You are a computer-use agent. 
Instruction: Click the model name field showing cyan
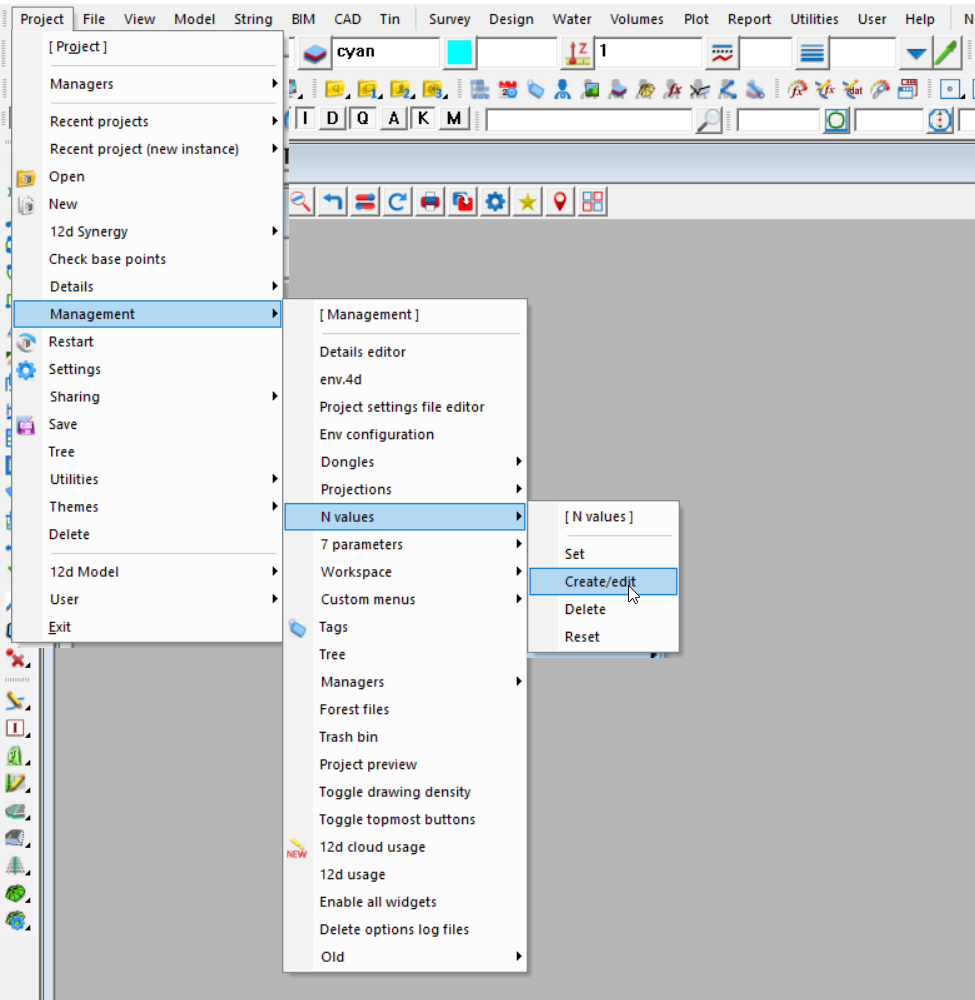(385, 53)
